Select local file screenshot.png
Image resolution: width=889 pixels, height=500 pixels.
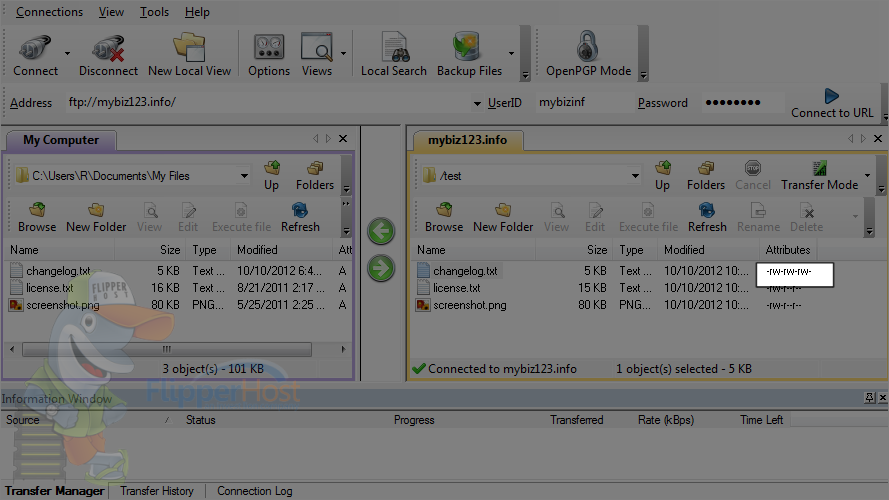coord(62,305)
